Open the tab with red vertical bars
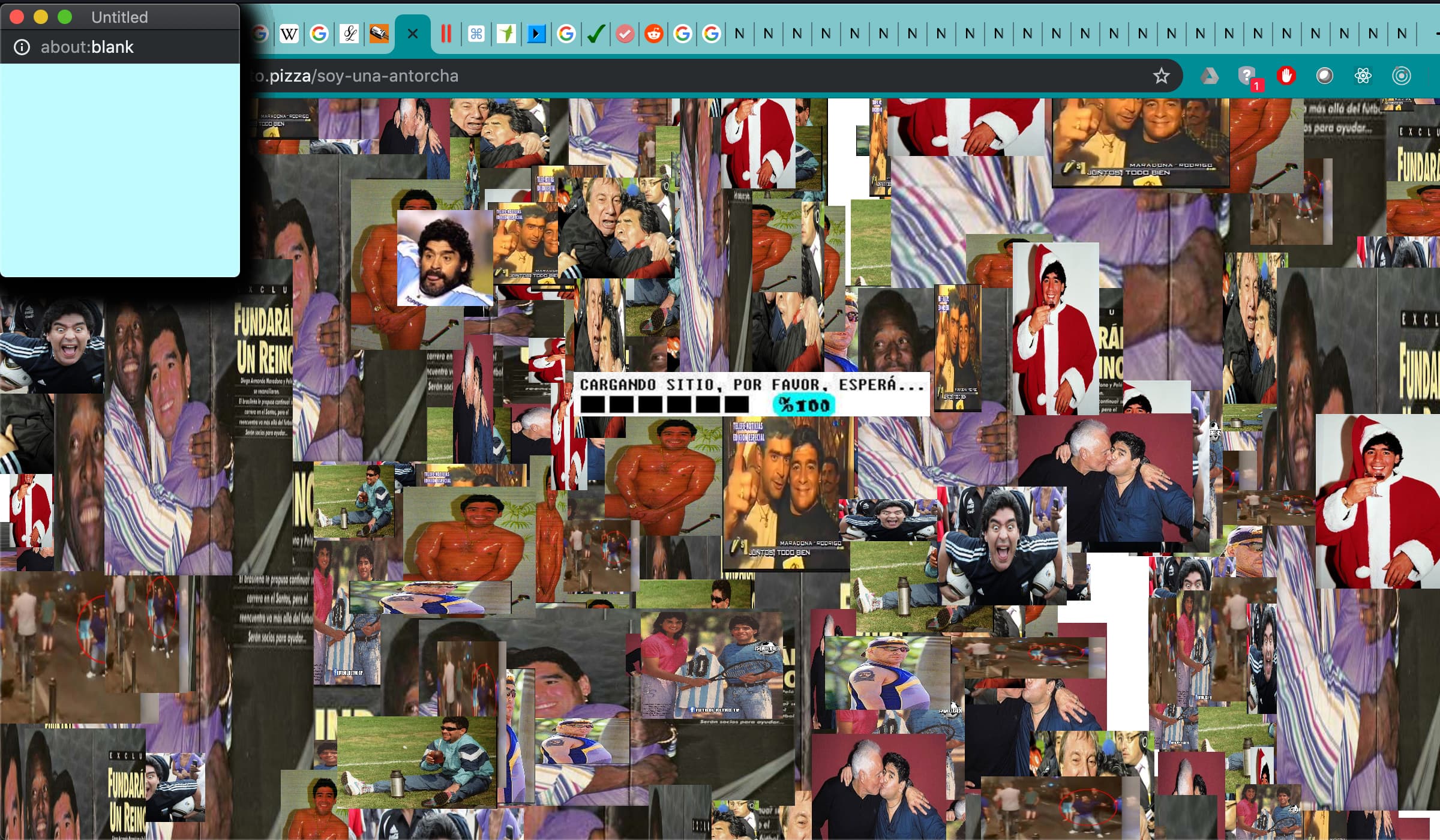1440x840 pixels. pyautogui.click(x=446, y=34)
